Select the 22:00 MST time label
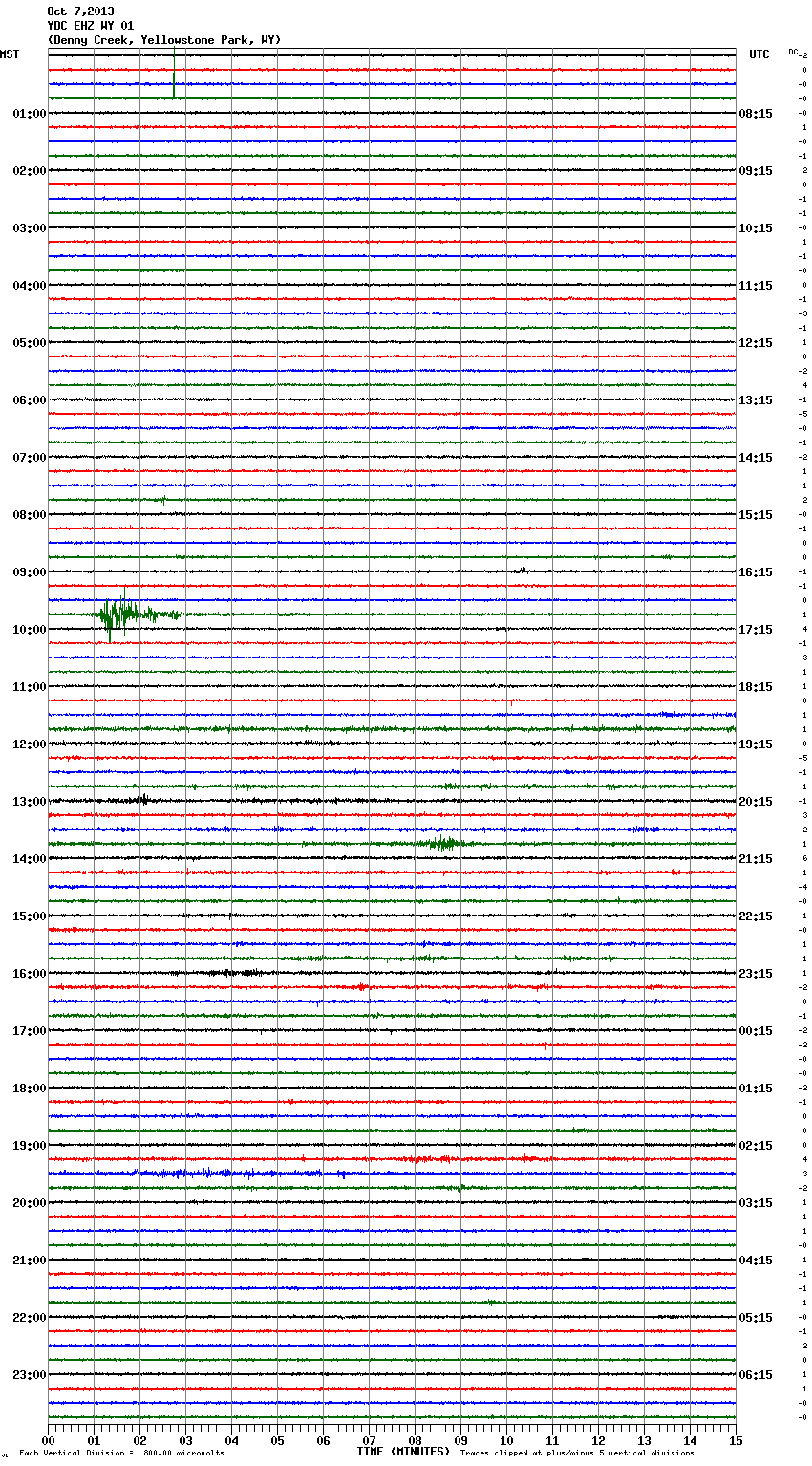This screenshot has width=812, height=1466. click(30, 1318)
